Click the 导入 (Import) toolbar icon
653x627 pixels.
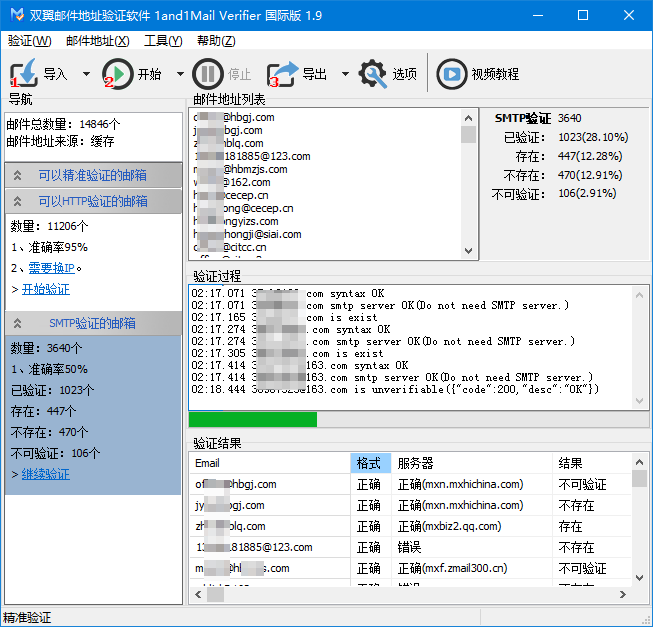point(24,73)
